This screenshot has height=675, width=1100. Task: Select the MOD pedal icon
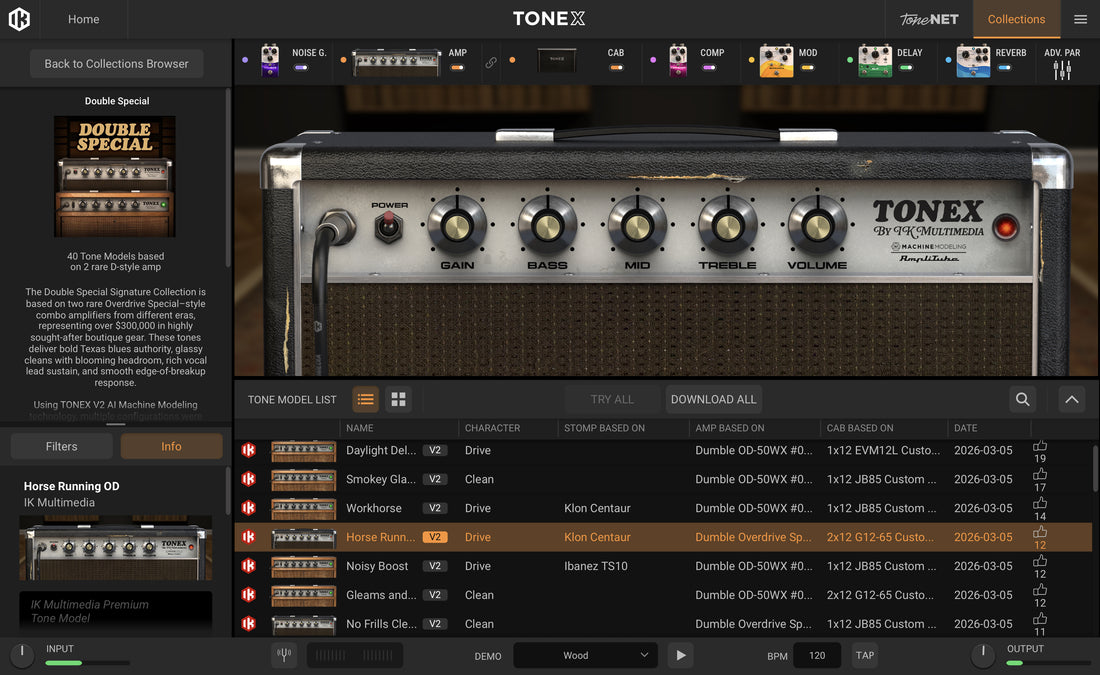[777, 60]
